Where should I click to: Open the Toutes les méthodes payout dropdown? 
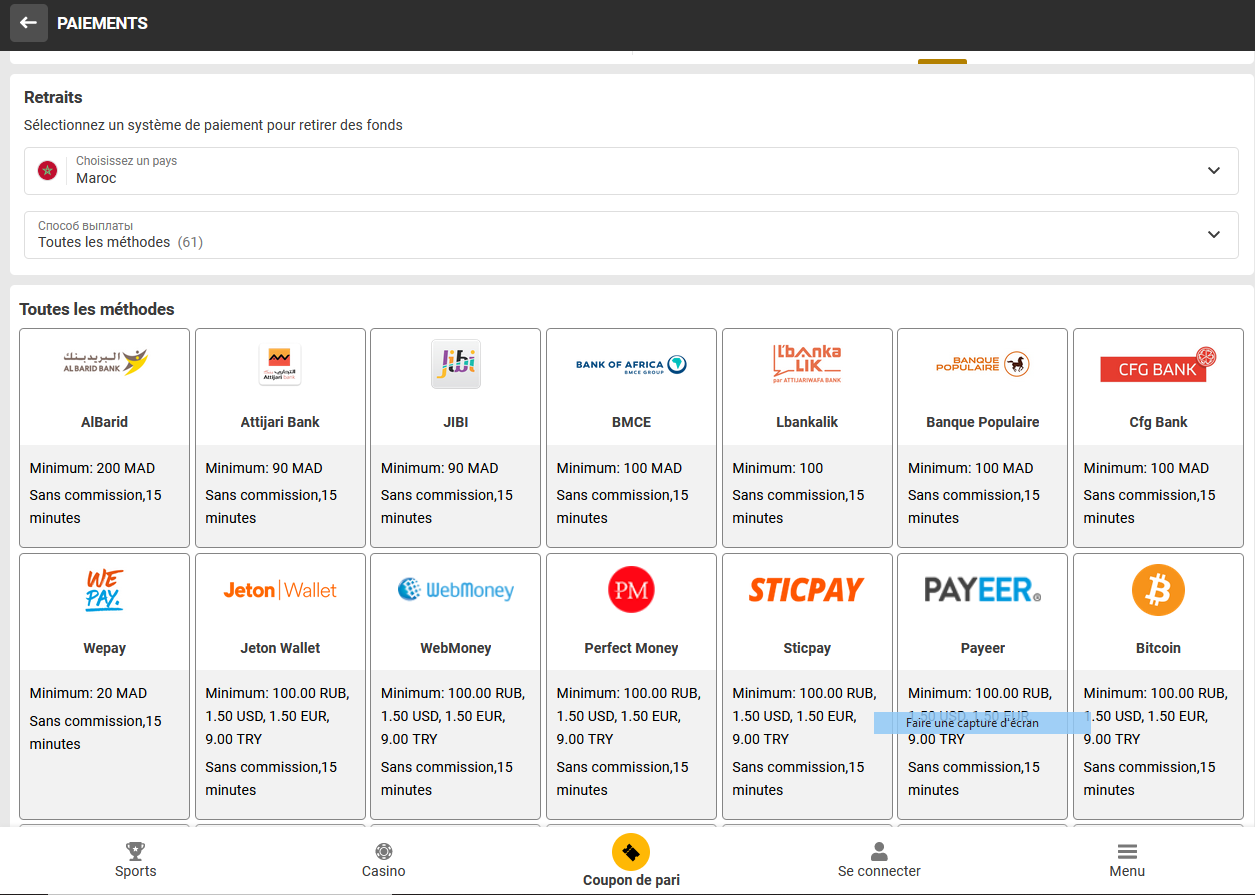tap(631, 234)
